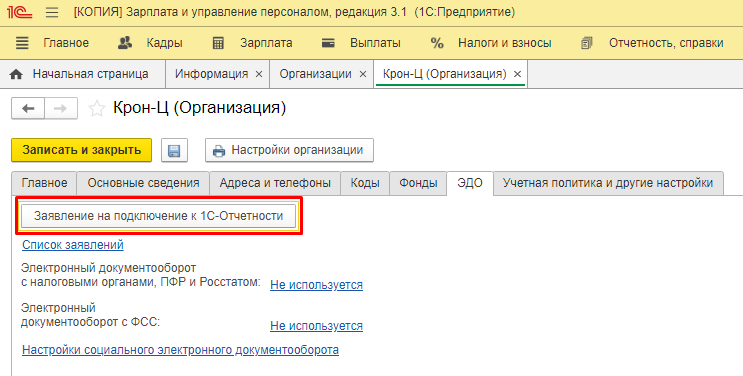Image resolution: width=743 pixels, height=376 pixels.
Task: Open the Адреса и телефоны tab
Action: [275, 183]
